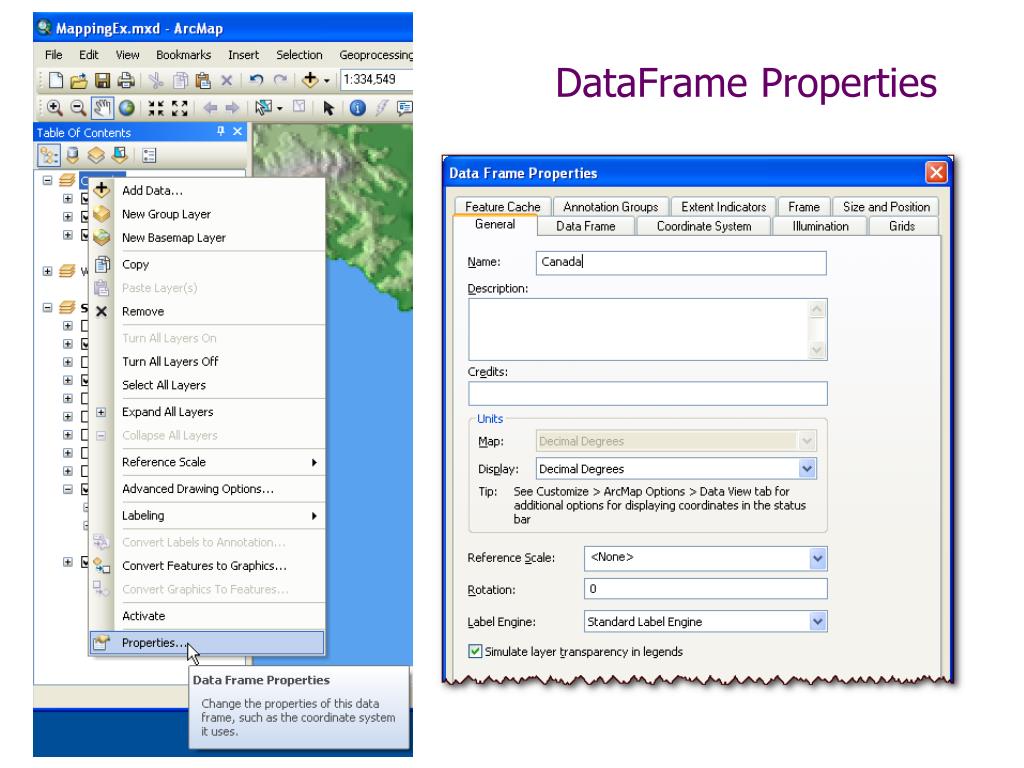Choose Convert Features to Graphics...
The height and width of the screenshot is (768, 1024).
[x=207, y=566]
